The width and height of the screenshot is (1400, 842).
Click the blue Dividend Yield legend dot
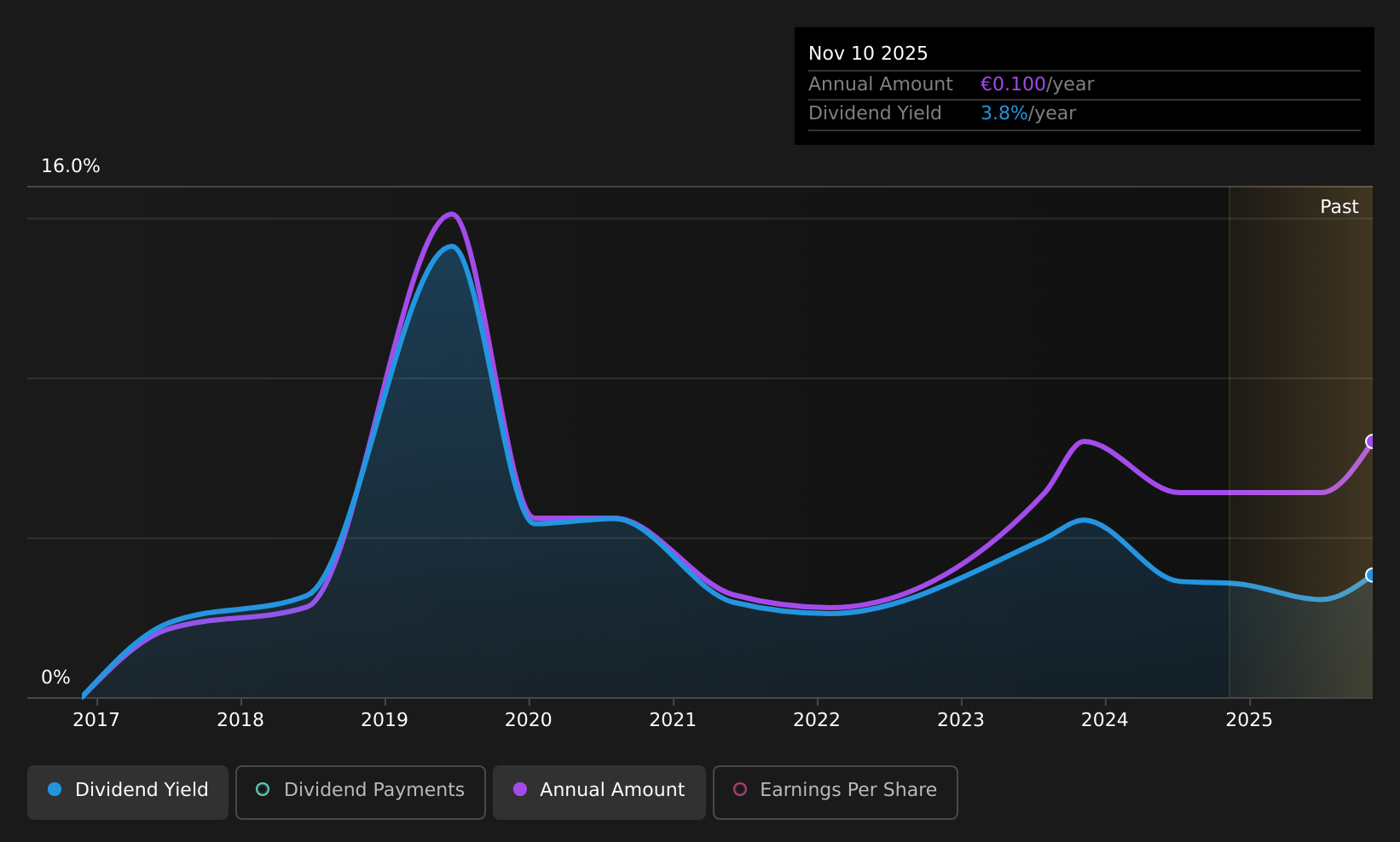(55, 789)
